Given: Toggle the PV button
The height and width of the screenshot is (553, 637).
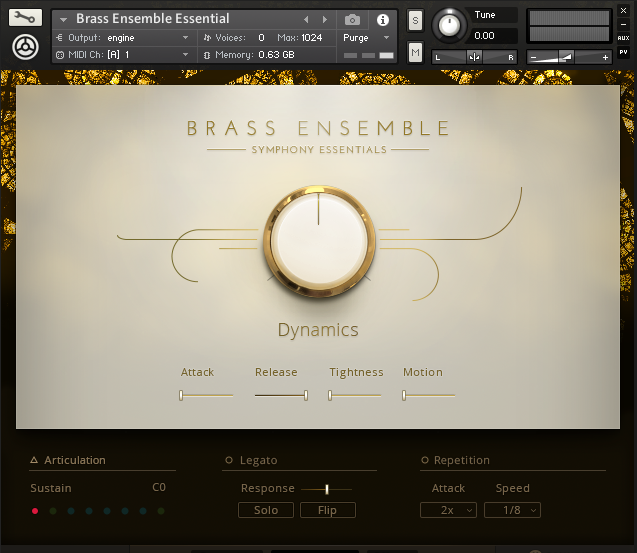Looking at the screenshot, I should (x=623, y=52).
